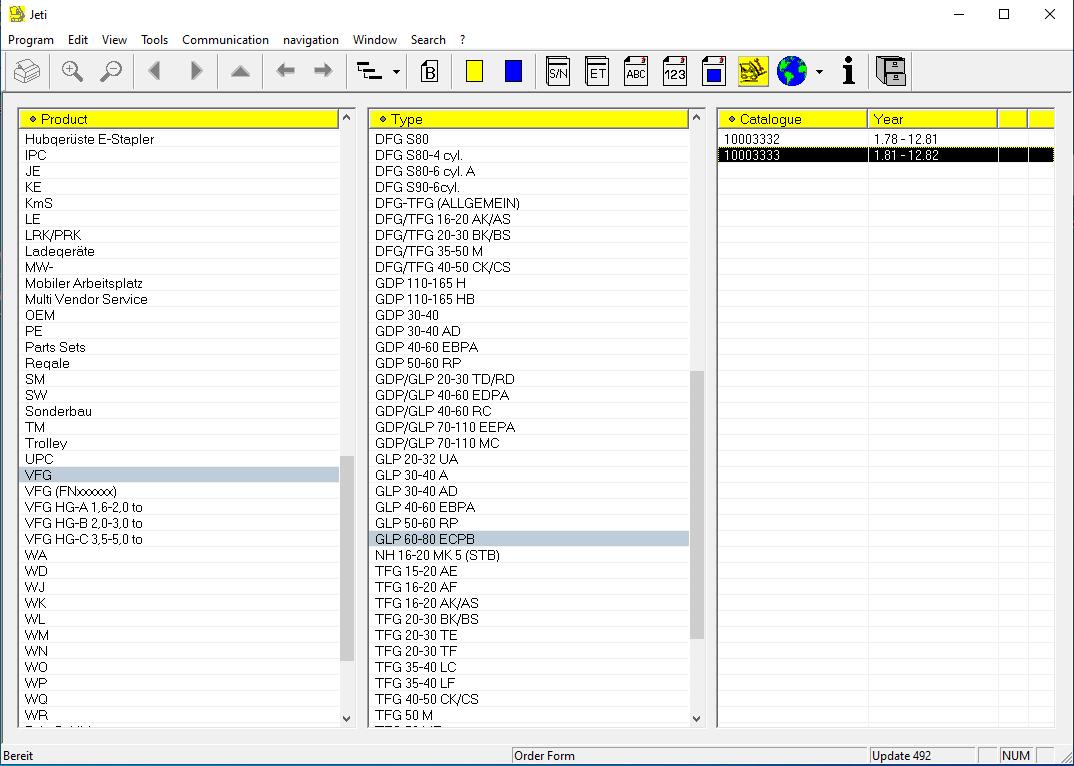Open the Search menu
Screen dimensions: 1074x766
[428, 40]
